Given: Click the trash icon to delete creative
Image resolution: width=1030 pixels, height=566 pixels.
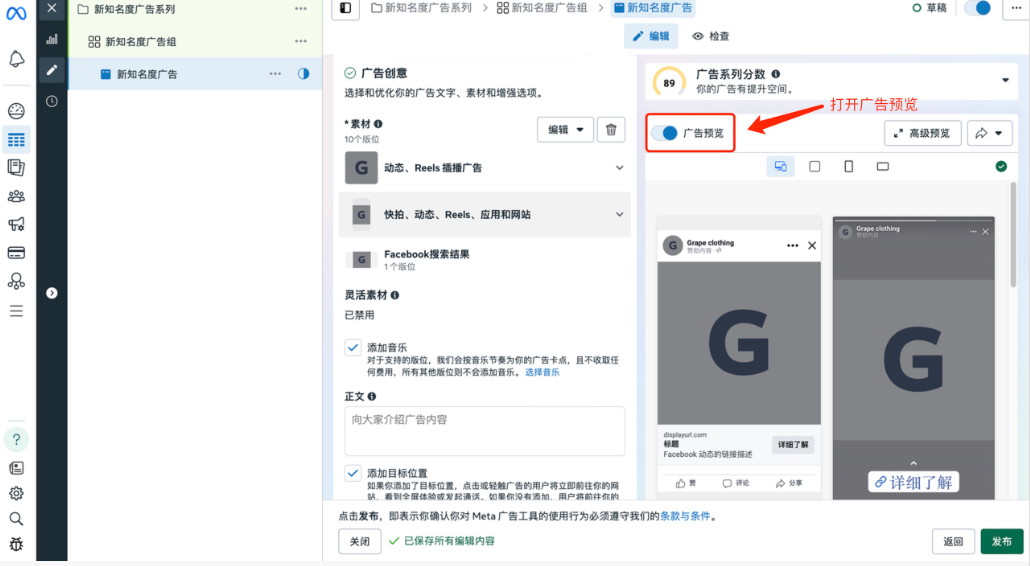Looking at the screenshot, I should 611,130.
